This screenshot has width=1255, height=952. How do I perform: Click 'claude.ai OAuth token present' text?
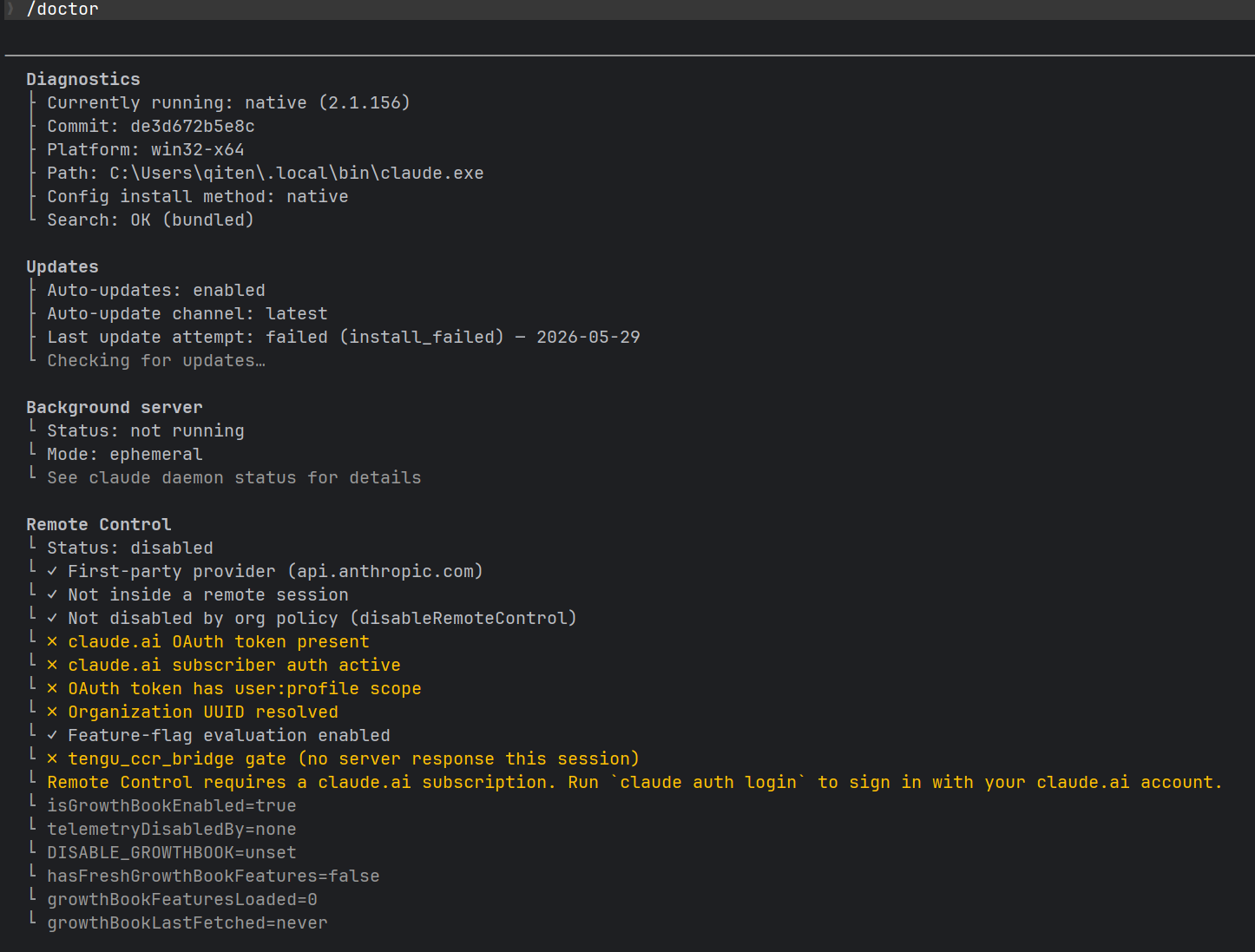219,642
